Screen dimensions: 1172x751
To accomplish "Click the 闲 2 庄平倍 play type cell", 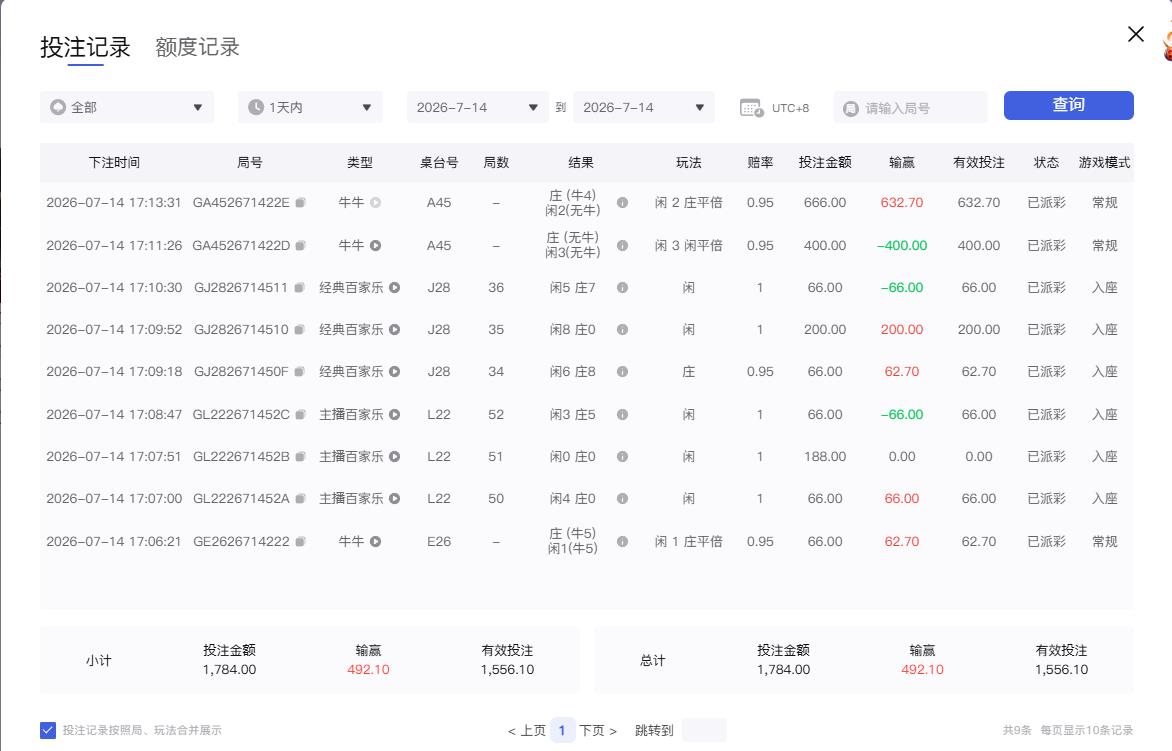I will (688, 203).
